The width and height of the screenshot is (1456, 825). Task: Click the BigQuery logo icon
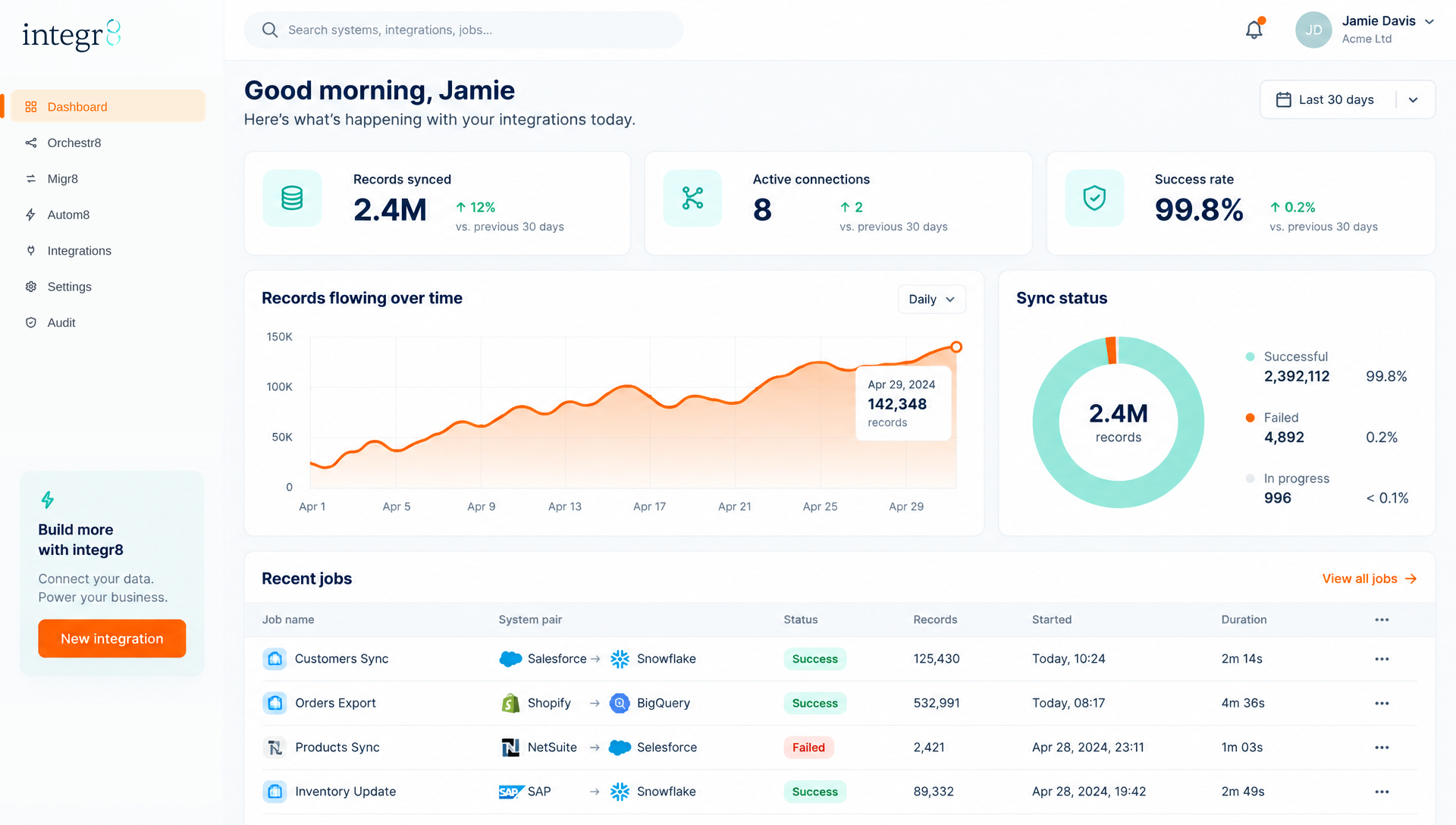click(620, 703)
